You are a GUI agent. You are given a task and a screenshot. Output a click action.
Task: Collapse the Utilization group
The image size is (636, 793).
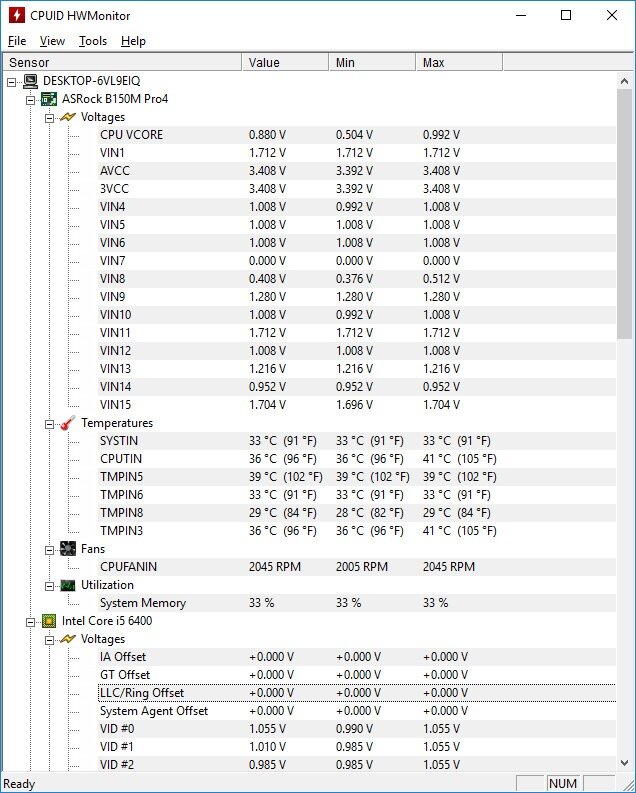click(x=50, y=586)
